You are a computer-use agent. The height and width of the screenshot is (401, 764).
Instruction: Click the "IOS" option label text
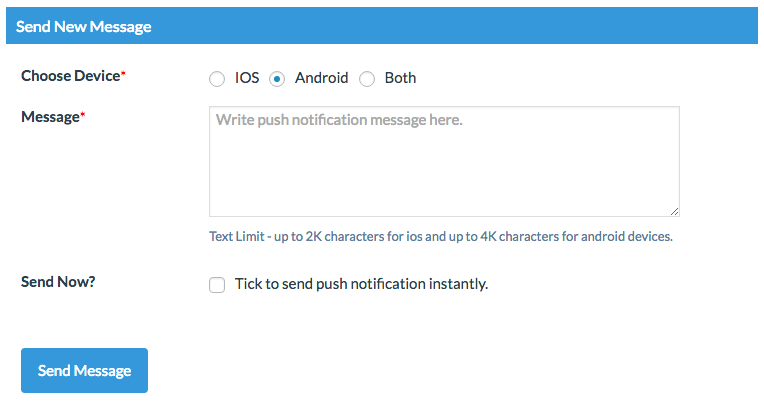coord(247,78)
